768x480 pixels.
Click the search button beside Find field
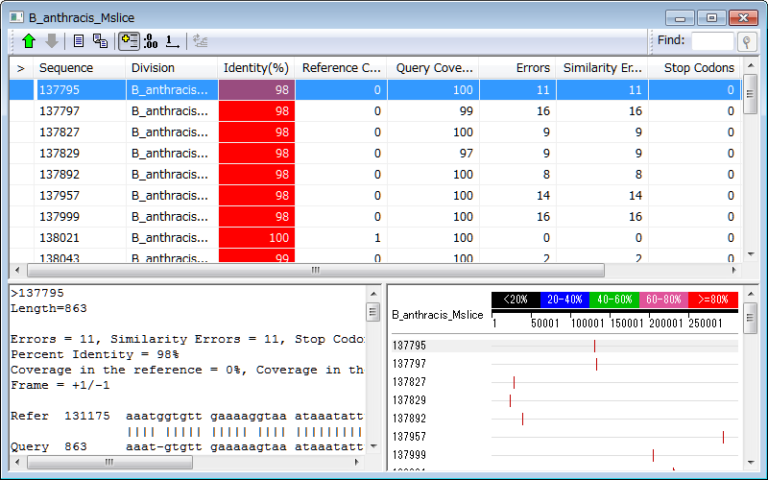point(747,42)
